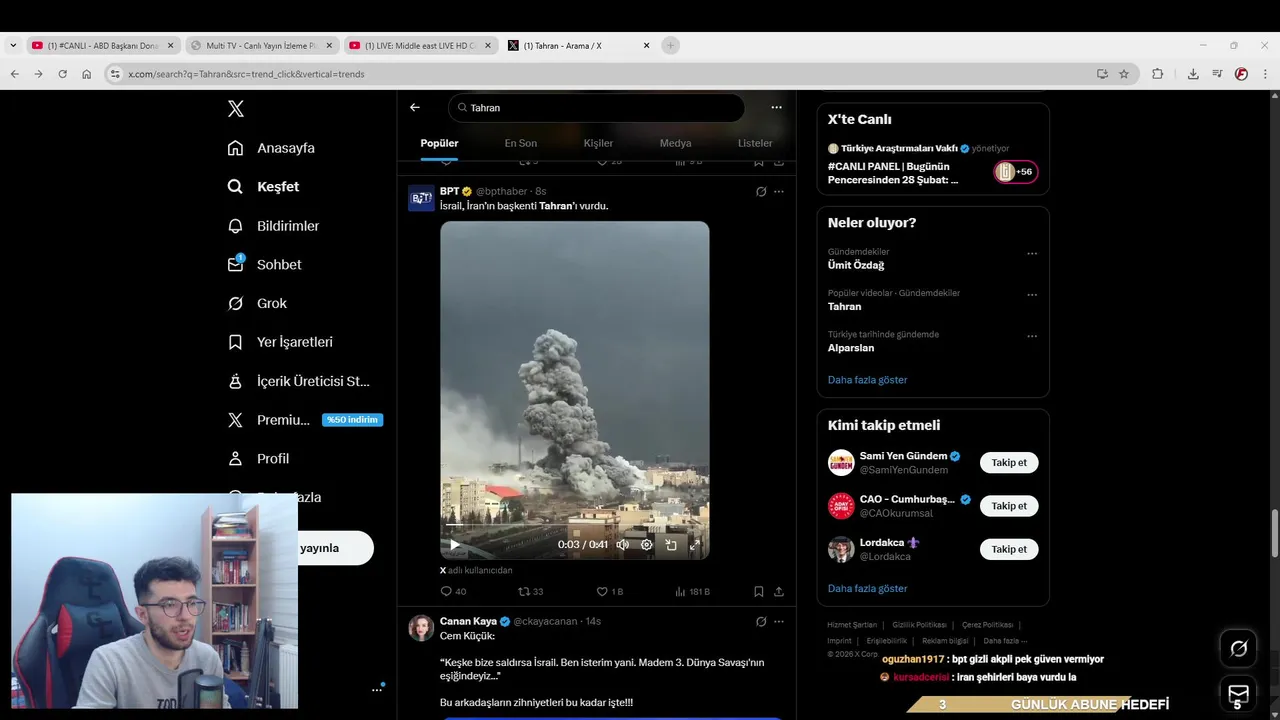1280x720 pixels.
Task: Reply to BPT post (40 comments)
Action: [453, 591]
